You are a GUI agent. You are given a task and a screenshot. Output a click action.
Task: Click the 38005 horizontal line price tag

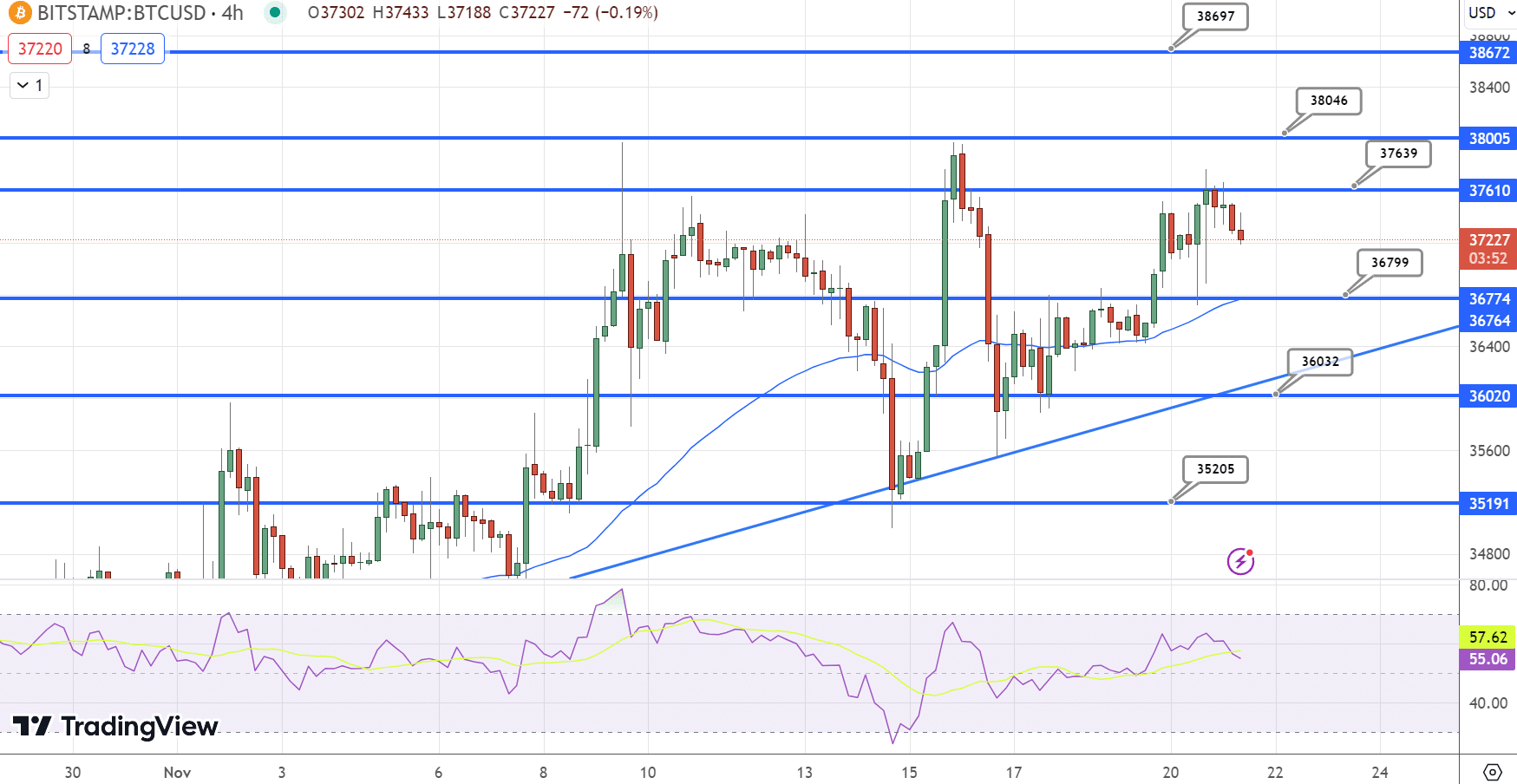[1488, 139]
